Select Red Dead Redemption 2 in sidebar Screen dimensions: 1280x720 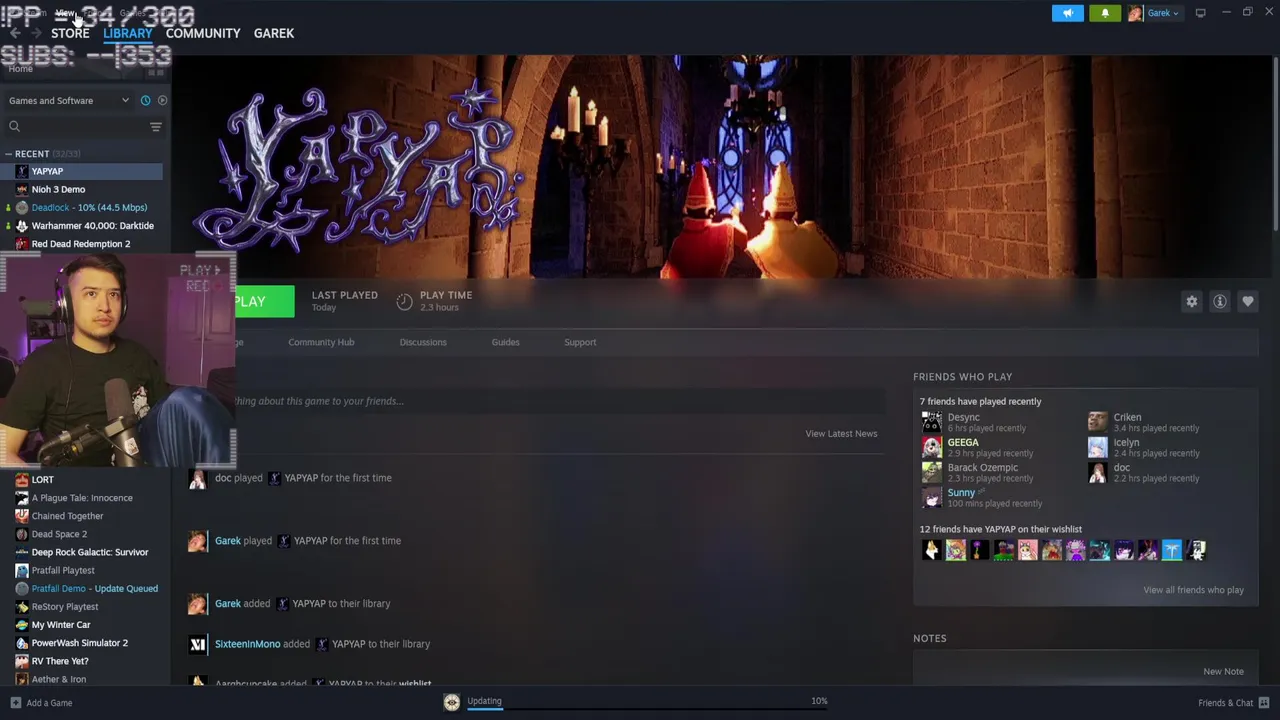80,244
